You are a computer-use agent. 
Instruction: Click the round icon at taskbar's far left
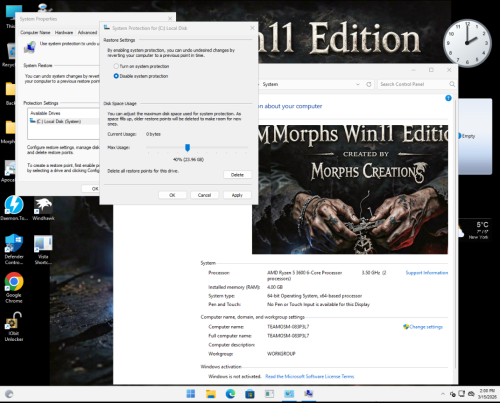pyautogui.click(x=9, y=394)
